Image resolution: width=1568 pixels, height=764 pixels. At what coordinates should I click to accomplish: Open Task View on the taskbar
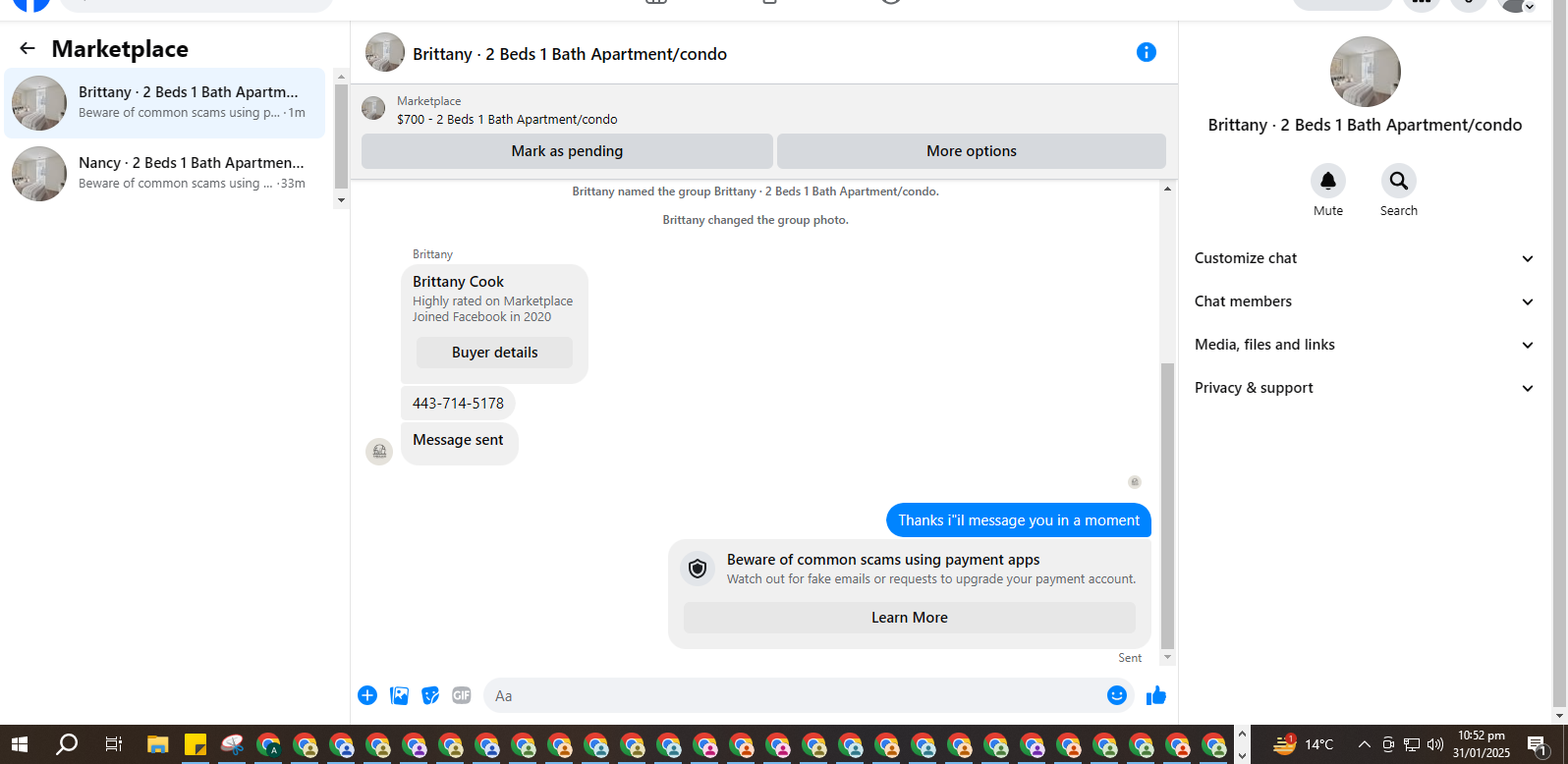click(x=113, y=744)
